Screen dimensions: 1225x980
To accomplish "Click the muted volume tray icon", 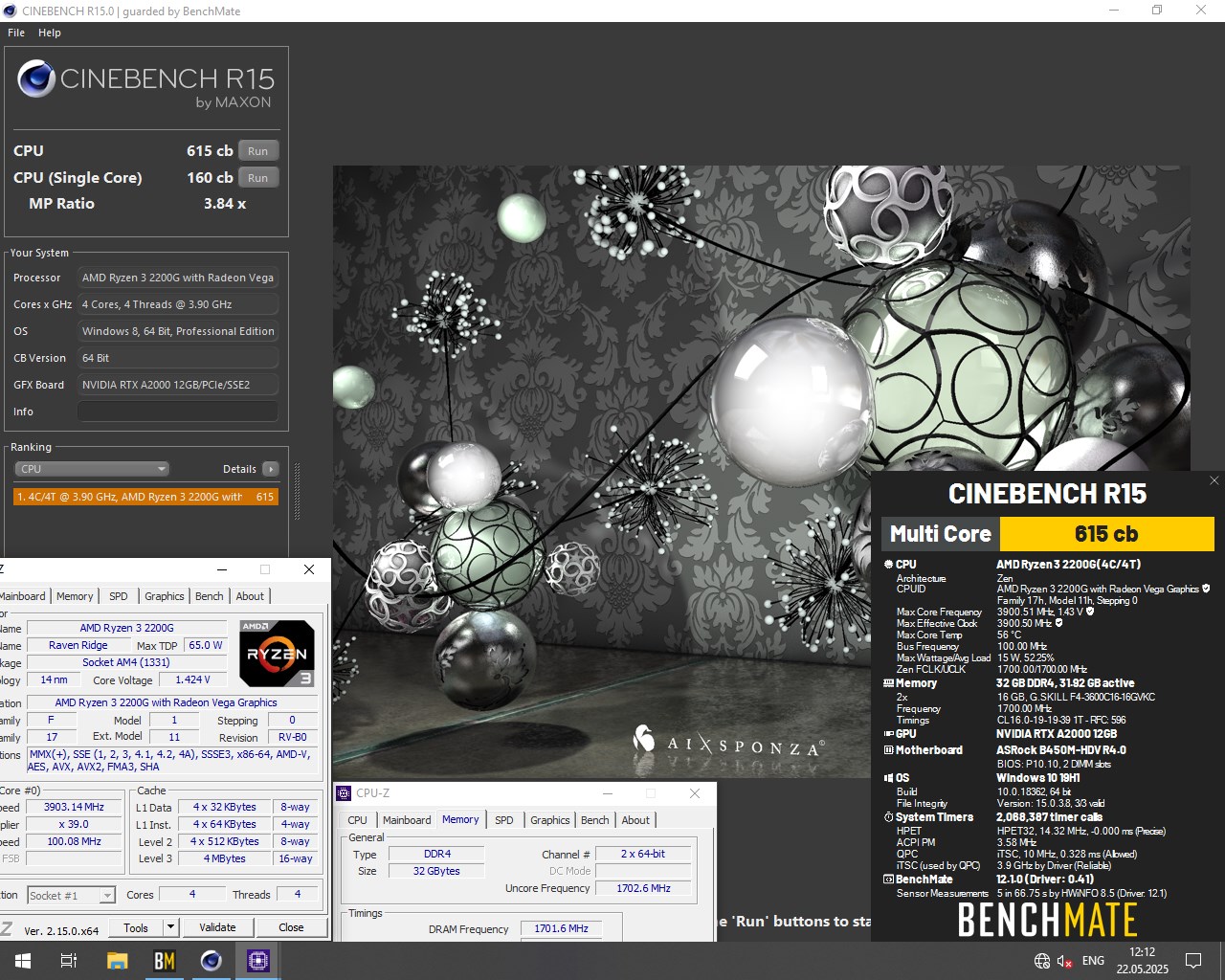I will [1065, 961].
